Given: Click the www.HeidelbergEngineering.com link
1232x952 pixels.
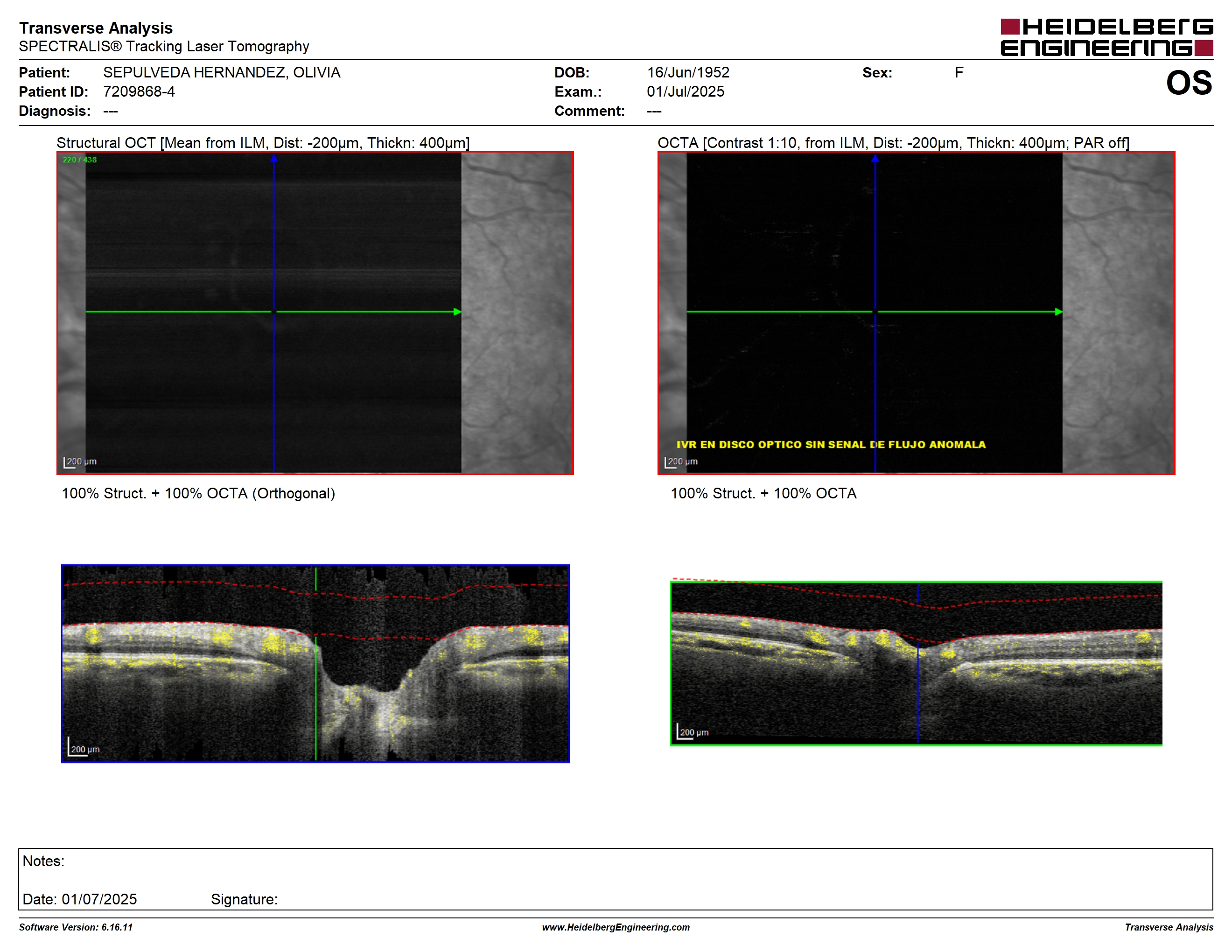Looking at the screenshot, I should click(x=616, y=927).
